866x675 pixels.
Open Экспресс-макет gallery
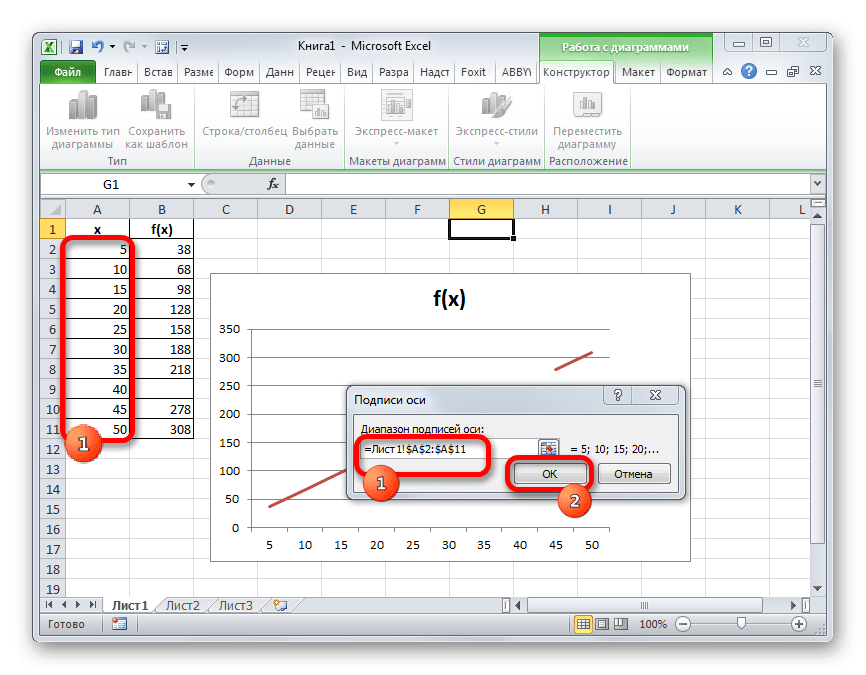coord(396,119)
